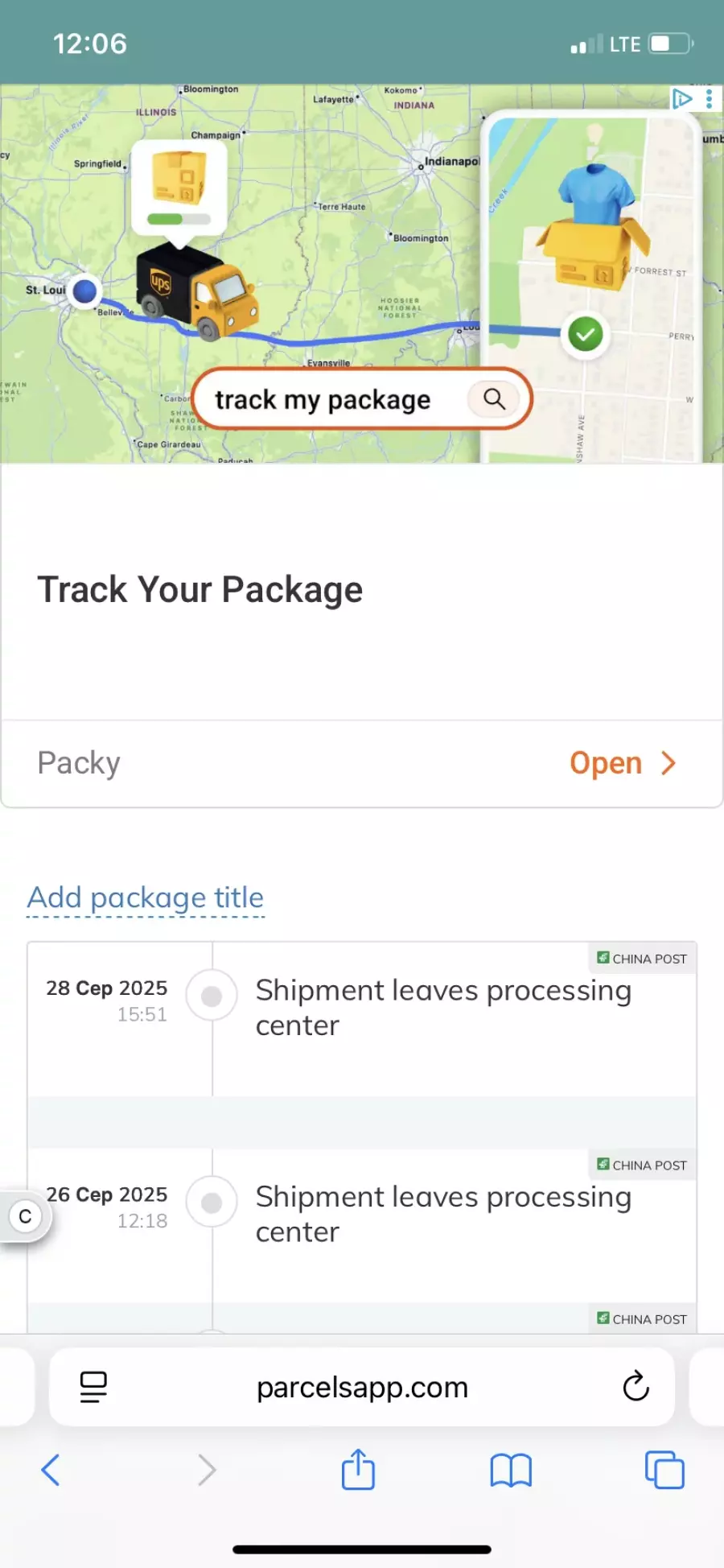The height and width of the screenshot is (1568, 724).
Task: Tap the Open chevron arrow
Action: (668, 763)
